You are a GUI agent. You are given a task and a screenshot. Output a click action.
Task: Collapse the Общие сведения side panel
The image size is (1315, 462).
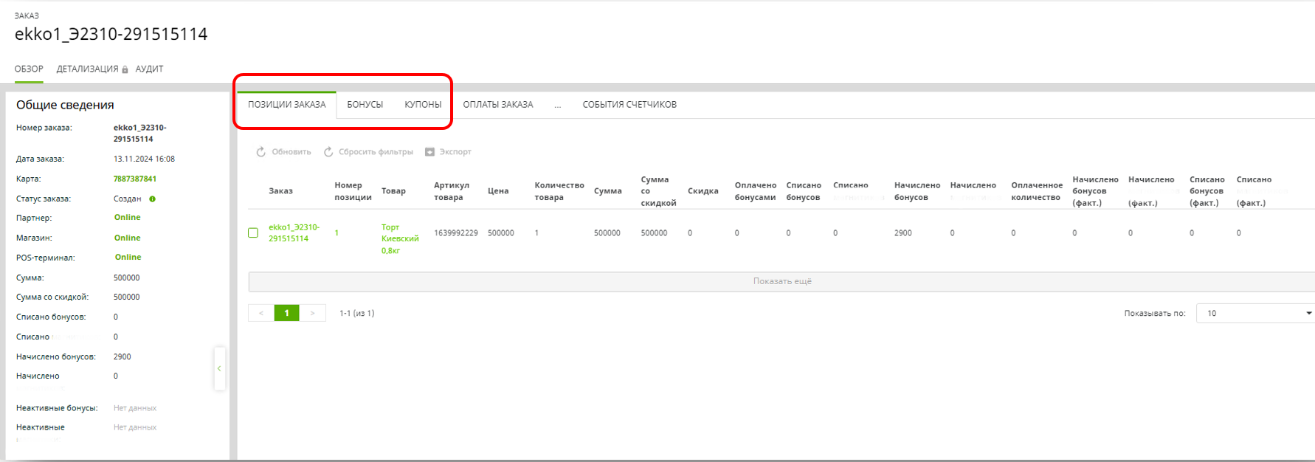[220, 369]
